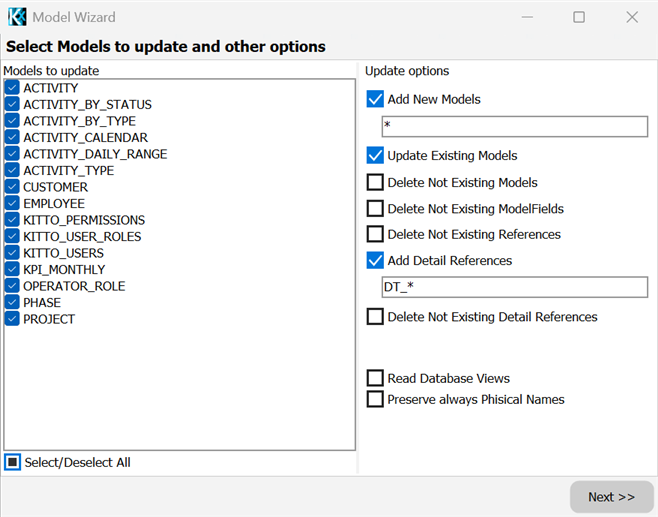Toggle KITTO_PERMISSIONS checkbox
This screenshot has height=517, width=658.
pos(12,220)
